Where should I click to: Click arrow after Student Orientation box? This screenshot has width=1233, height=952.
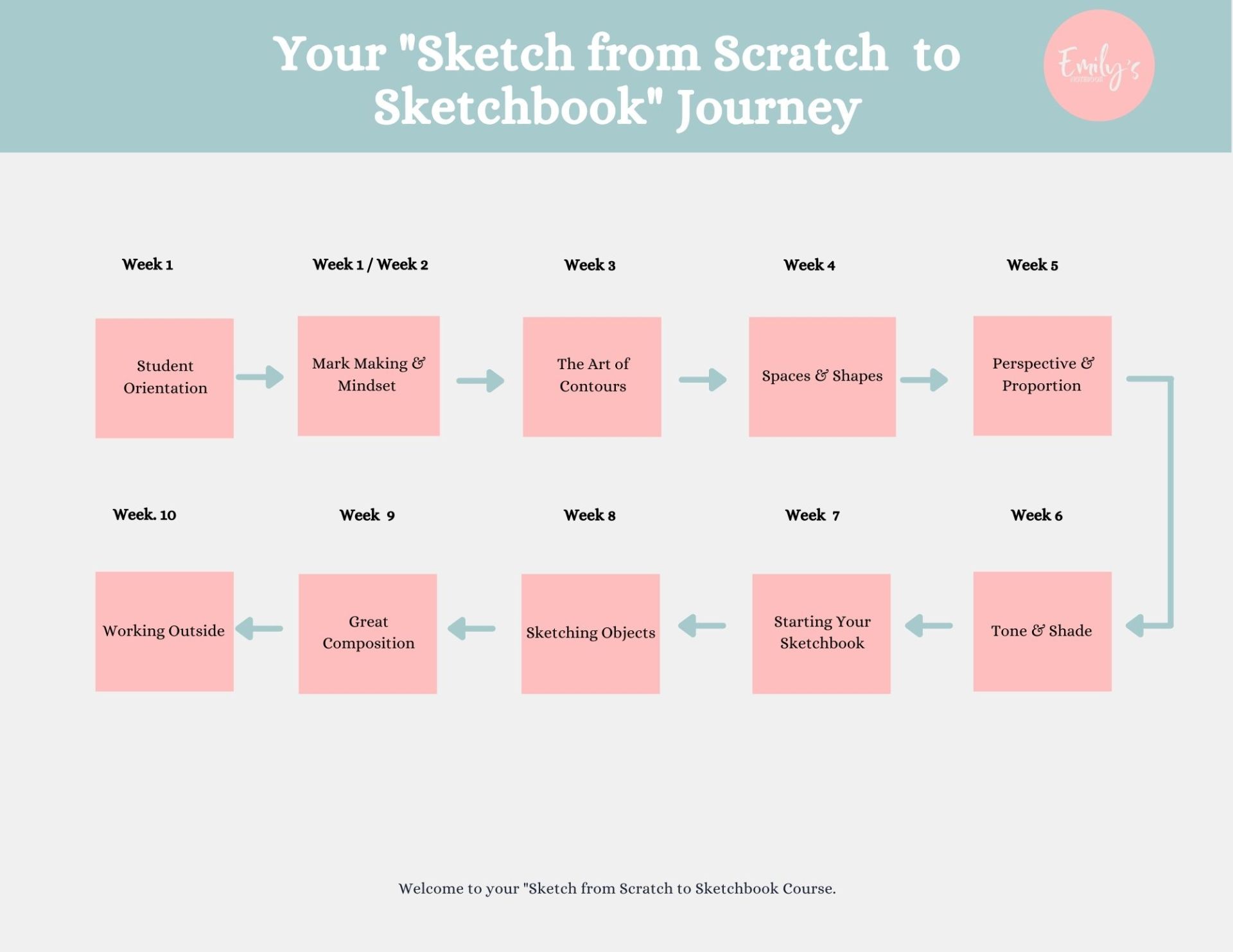(260, 377)
